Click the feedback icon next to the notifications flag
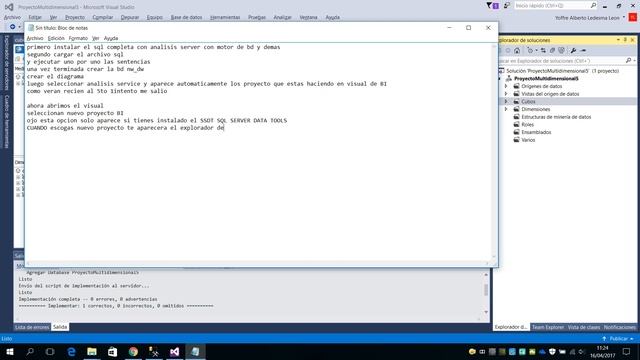 [507, 5]
